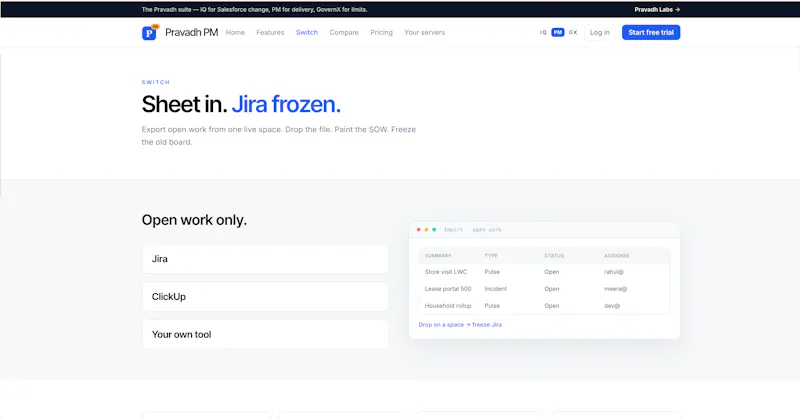Select the Your own tool option
800x419 pixels.
point(265,334)
